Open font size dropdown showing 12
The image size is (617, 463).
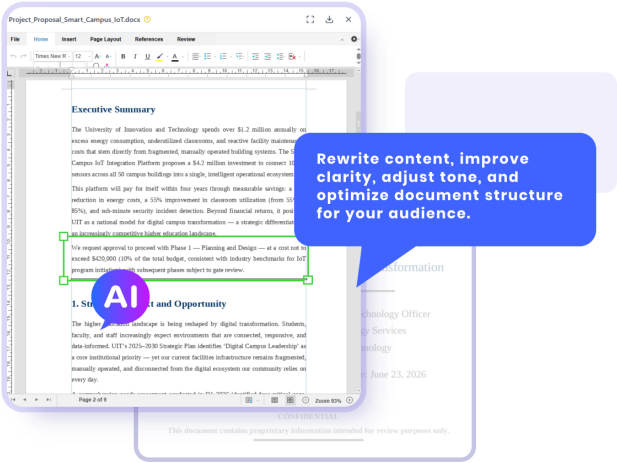pos(83,56)
